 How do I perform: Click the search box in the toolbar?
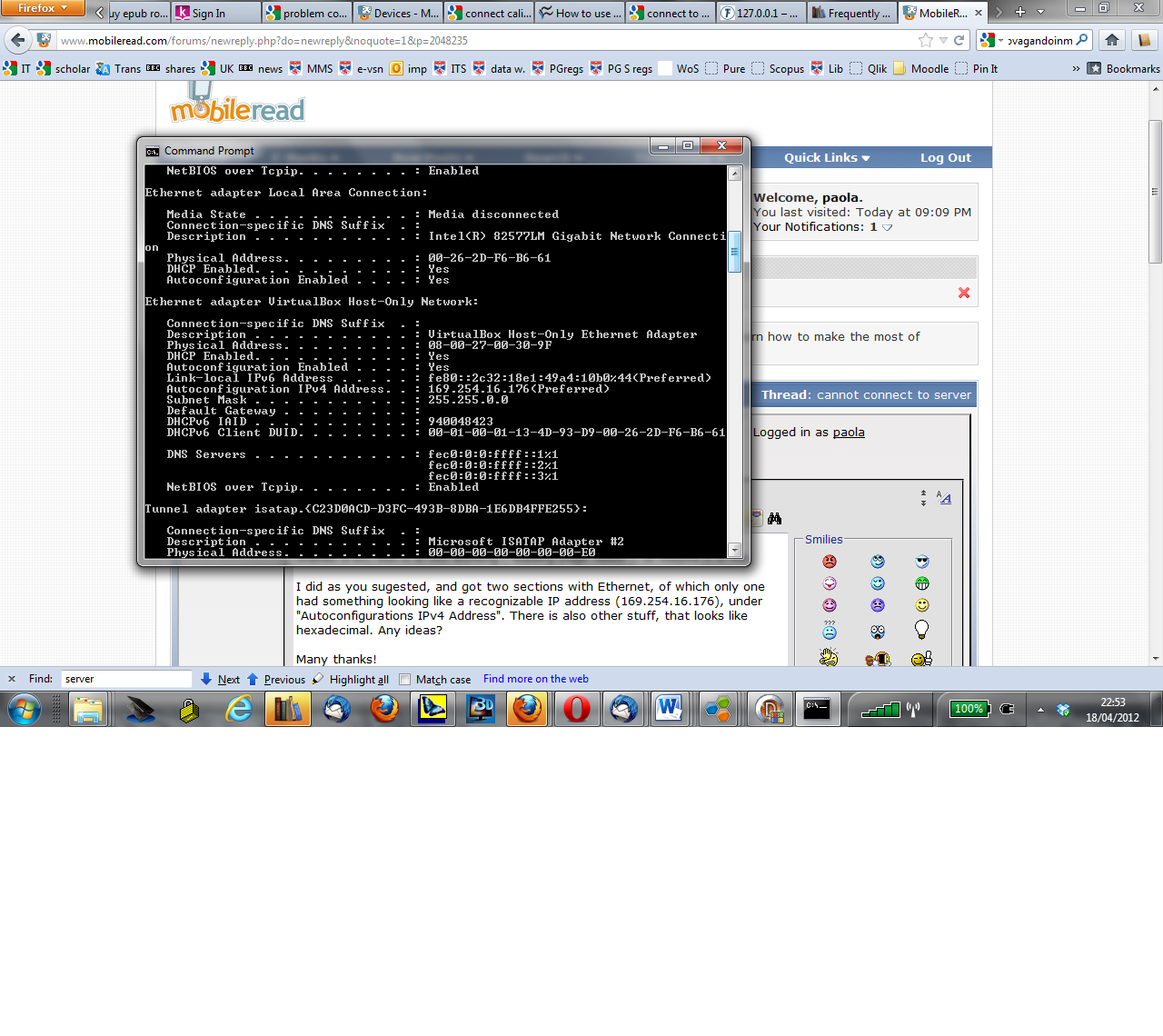[1040, 40]
